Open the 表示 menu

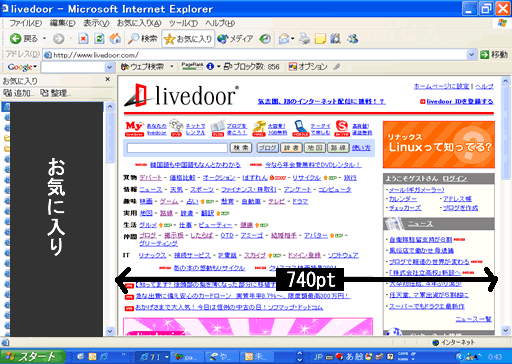click(96, 23)
